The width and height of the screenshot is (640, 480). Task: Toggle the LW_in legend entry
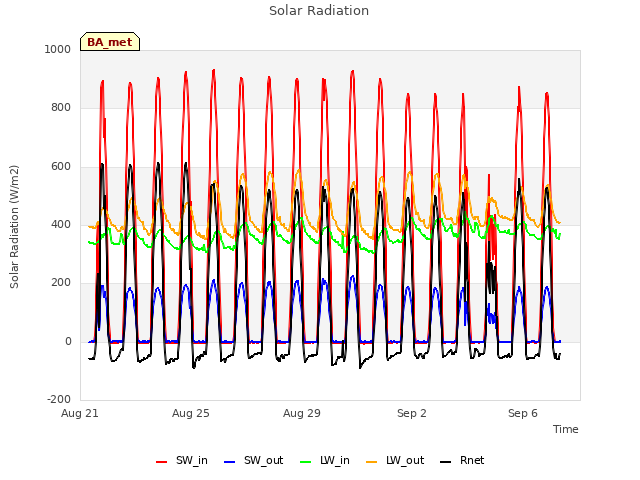click(325, 460)
